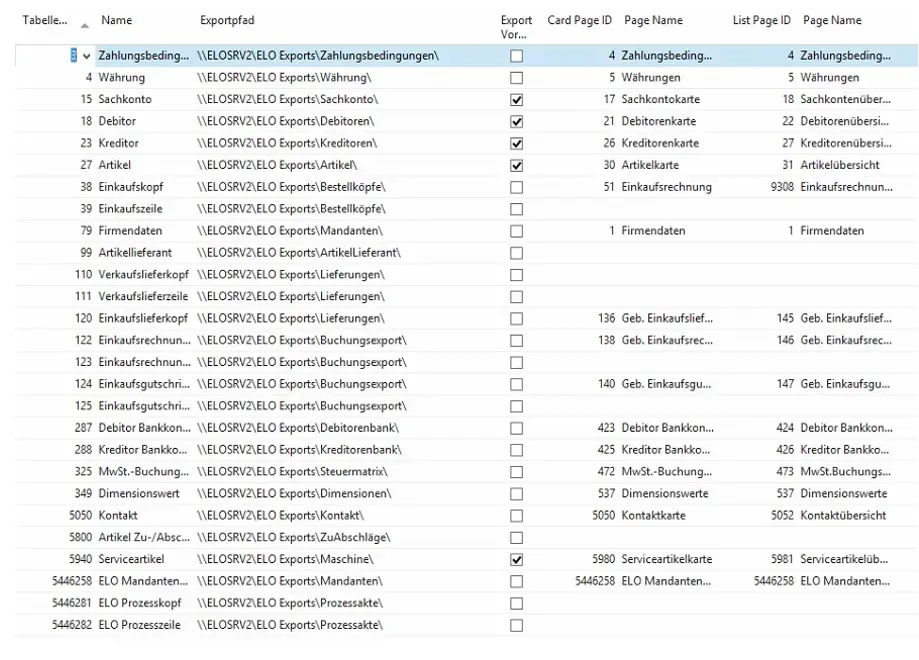The width and height of the screenshot is (919, 660).
Task: Click export path ending in Kreditorenbank\
Action: tap(299, 450)
